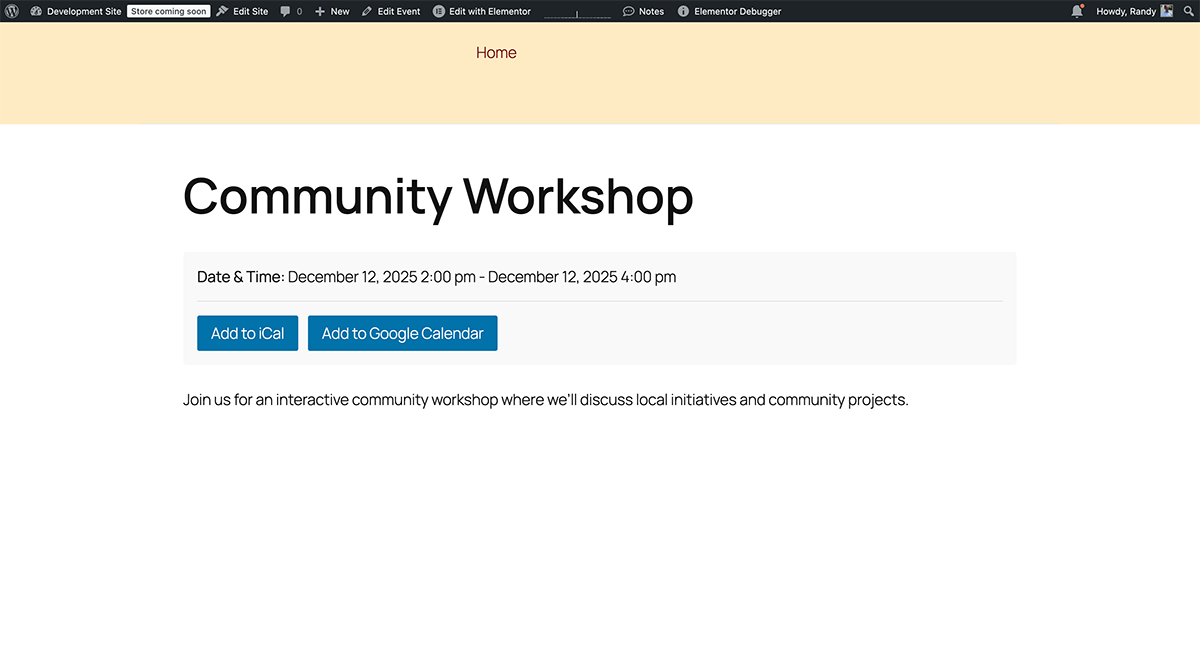Click the performance graph in admin bar
This screenshot has height=647, width=1200.
pos(577,12)
